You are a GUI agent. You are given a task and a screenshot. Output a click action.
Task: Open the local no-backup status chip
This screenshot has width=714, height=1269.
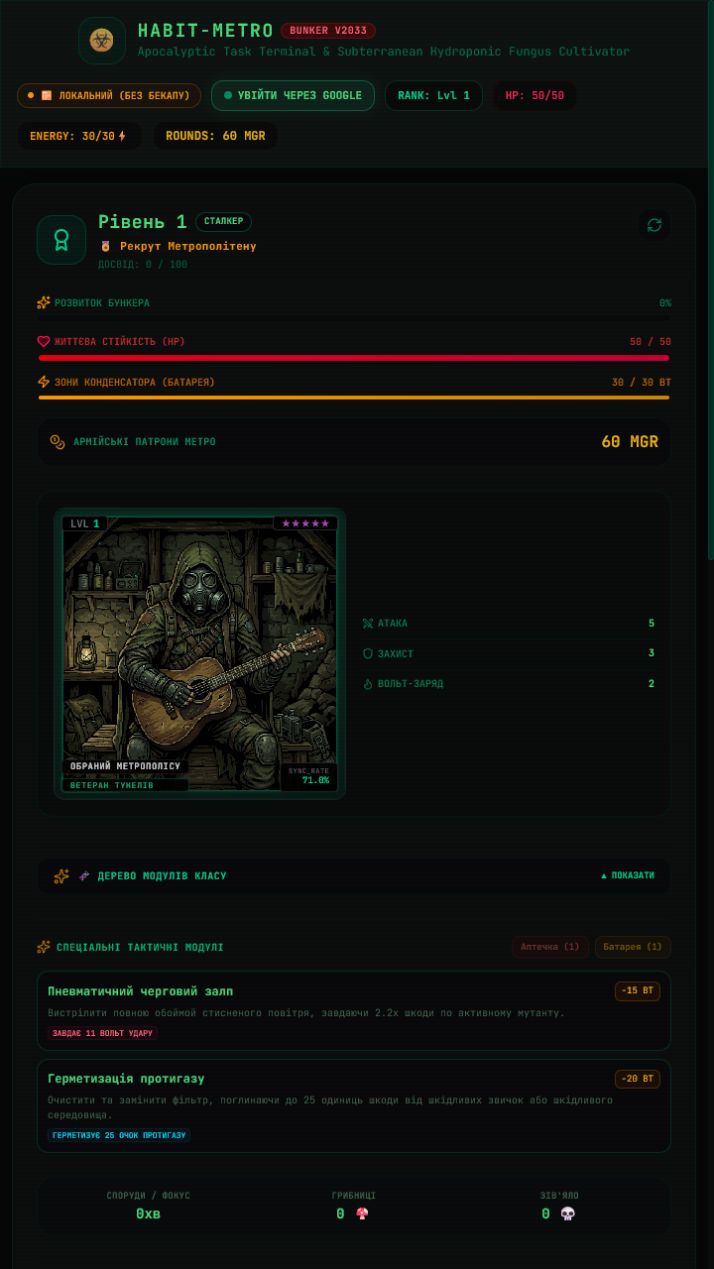pyautogui.click(x=109, y=96)
